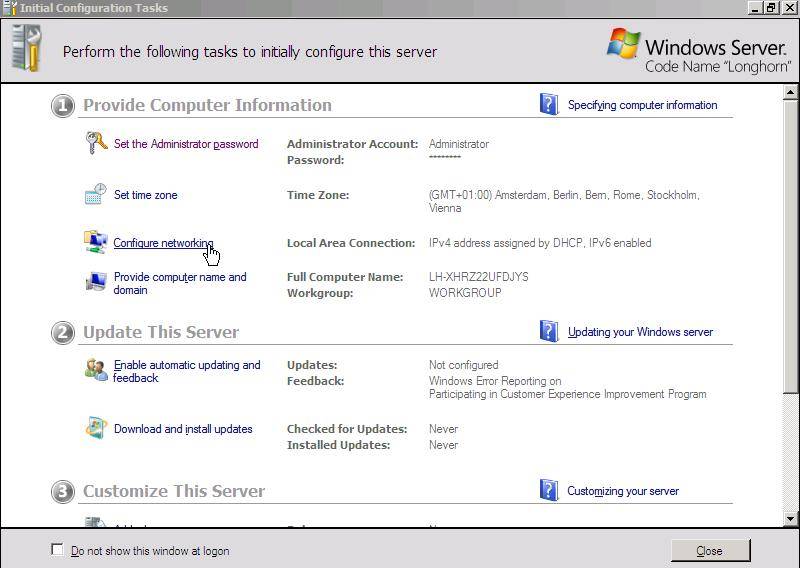Screen dimensions: 800x568
Task: Click the Not configured updates value
Action: (464, 365)
